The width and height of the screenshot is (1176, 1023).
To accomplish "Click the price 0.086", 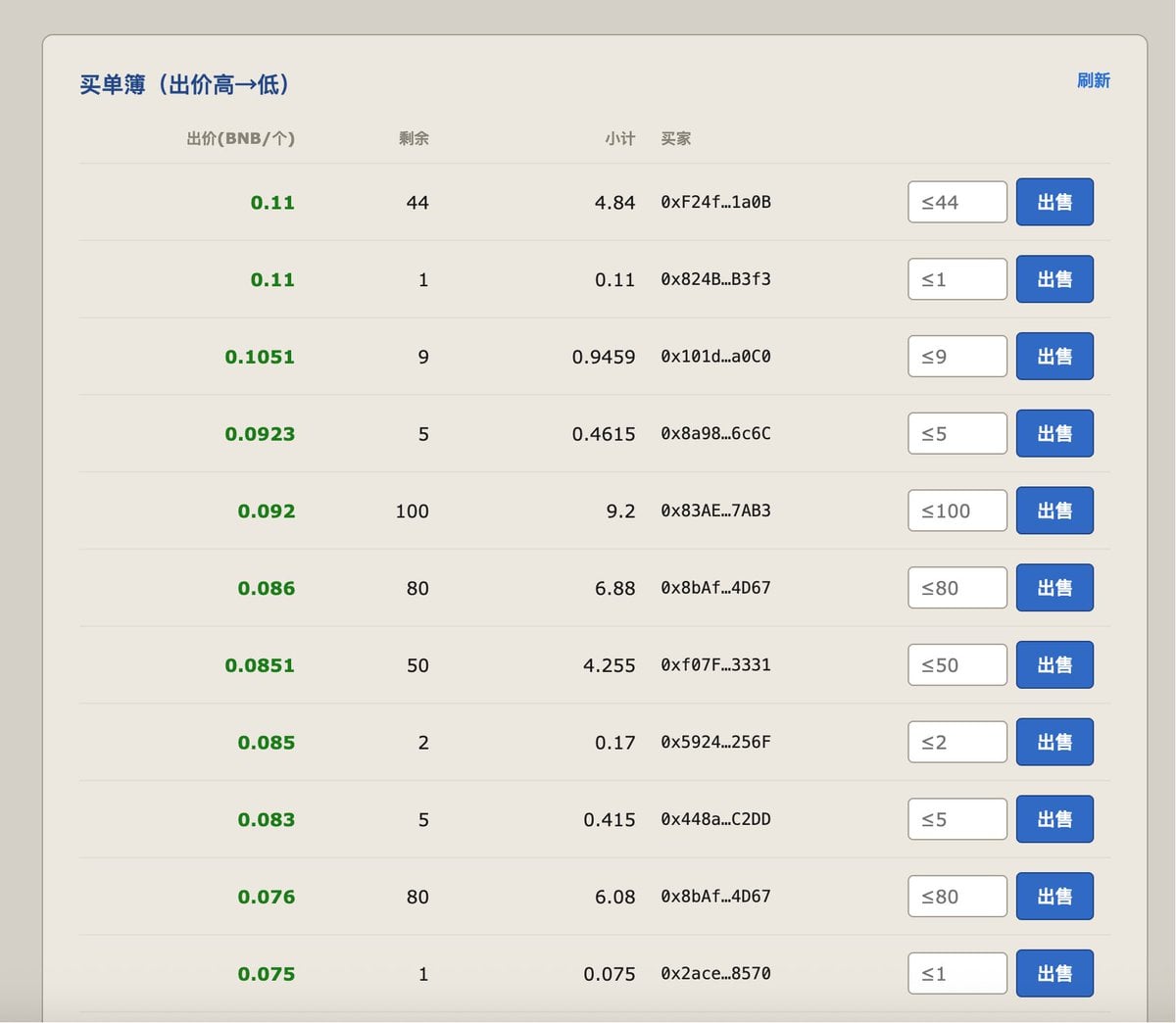I will 267,588.
